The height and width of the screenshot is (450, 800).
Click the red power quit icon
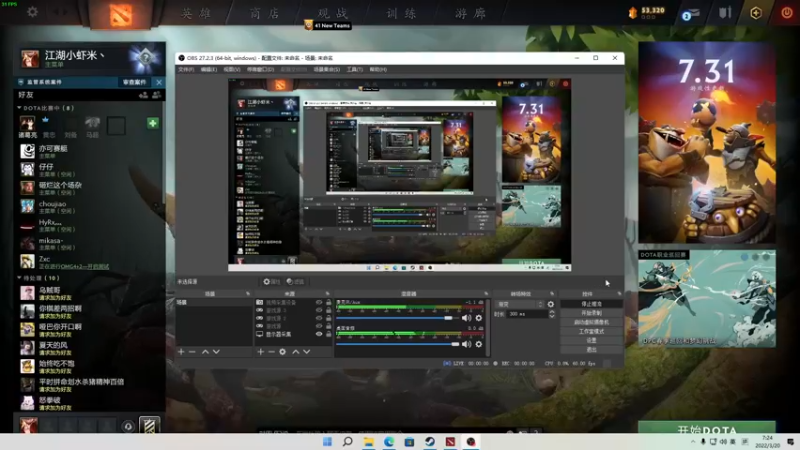pos(787,12)
